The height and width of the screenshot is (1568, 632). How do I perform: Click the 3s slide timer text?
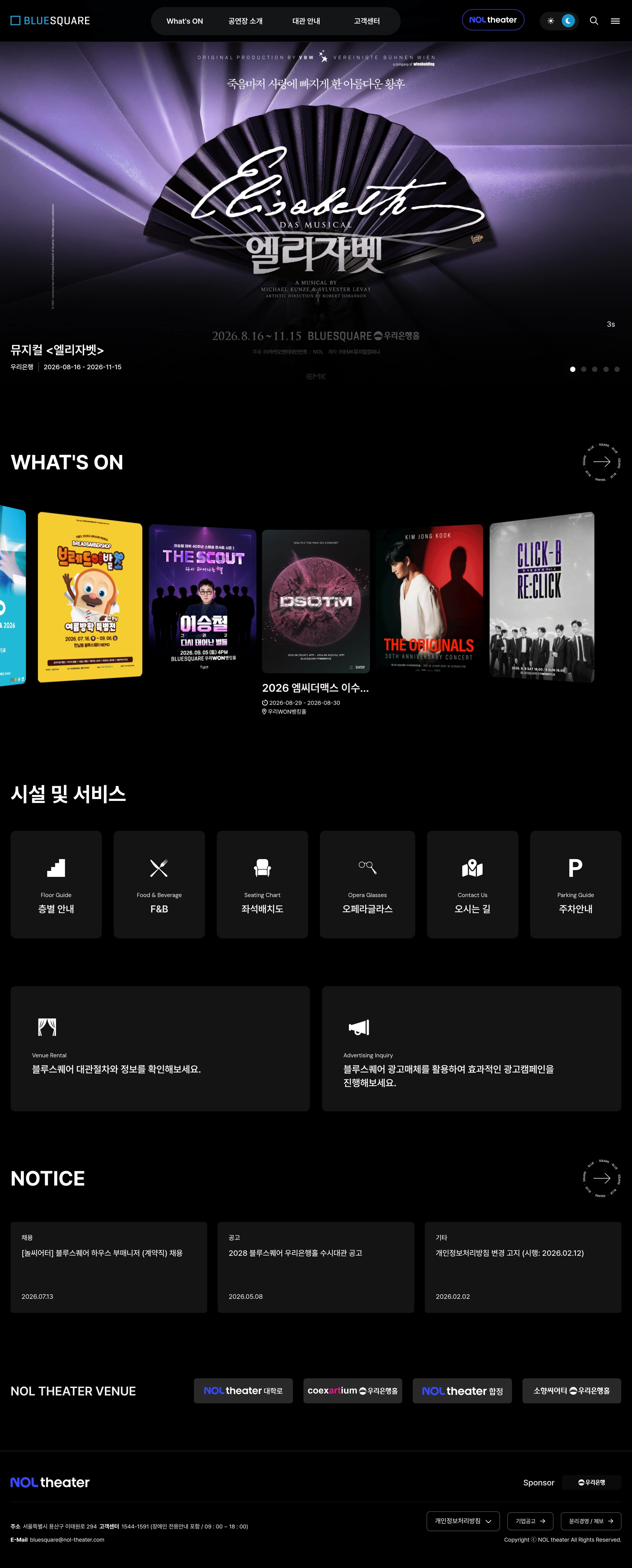tap(611, 324)
